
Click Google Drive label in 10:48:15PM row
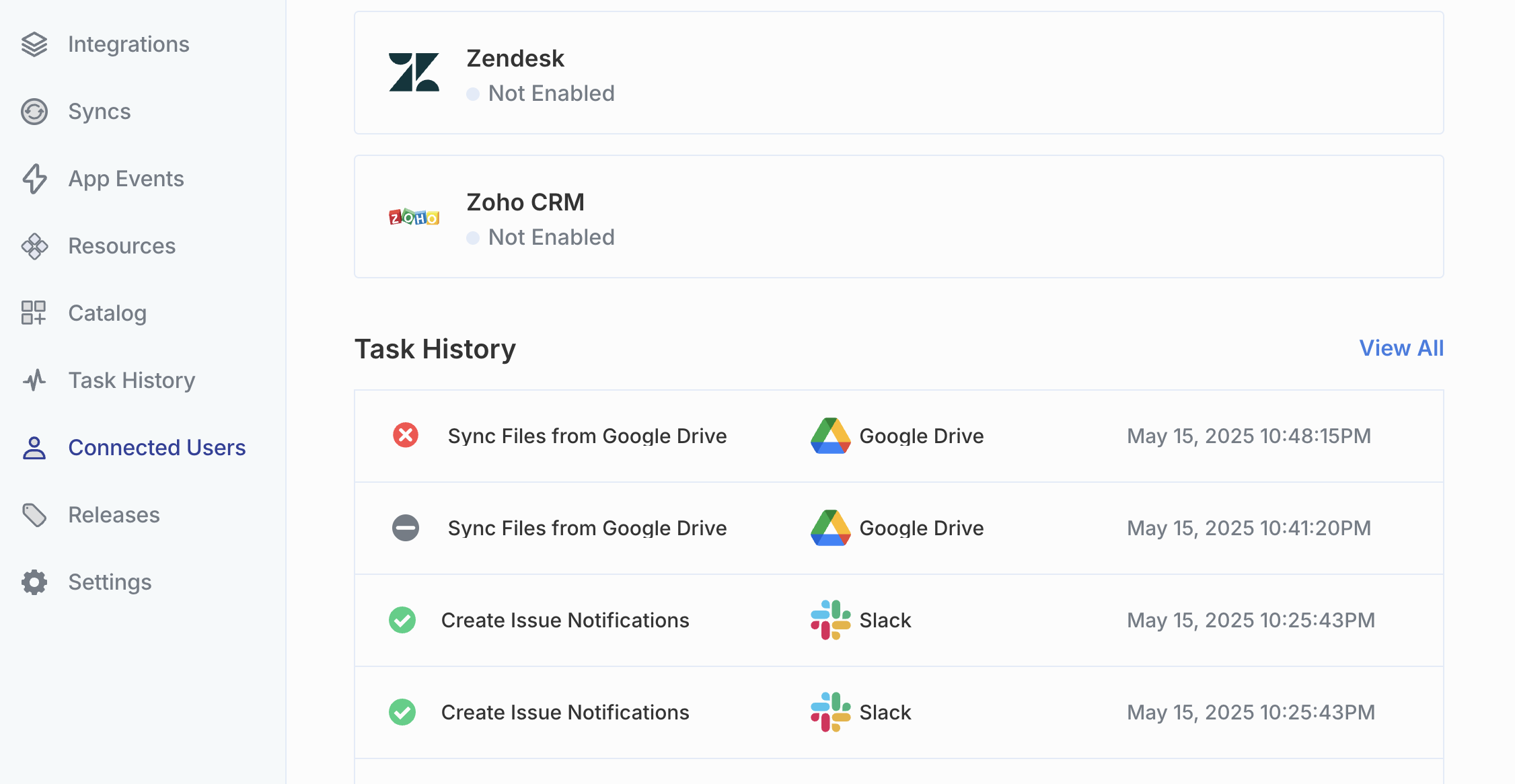922,436
